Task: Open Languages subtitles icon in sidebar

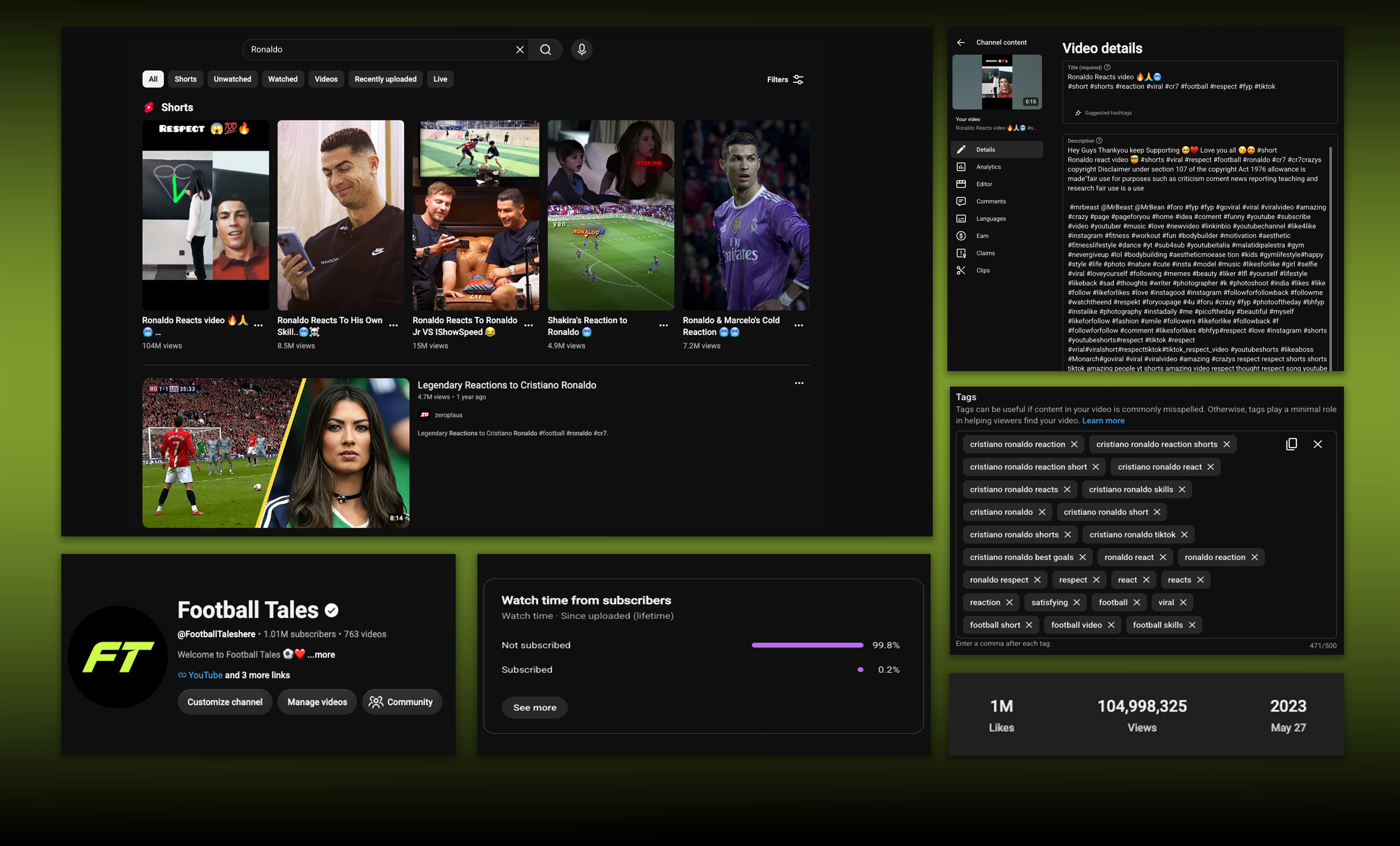Action: (x=961, y=219)
